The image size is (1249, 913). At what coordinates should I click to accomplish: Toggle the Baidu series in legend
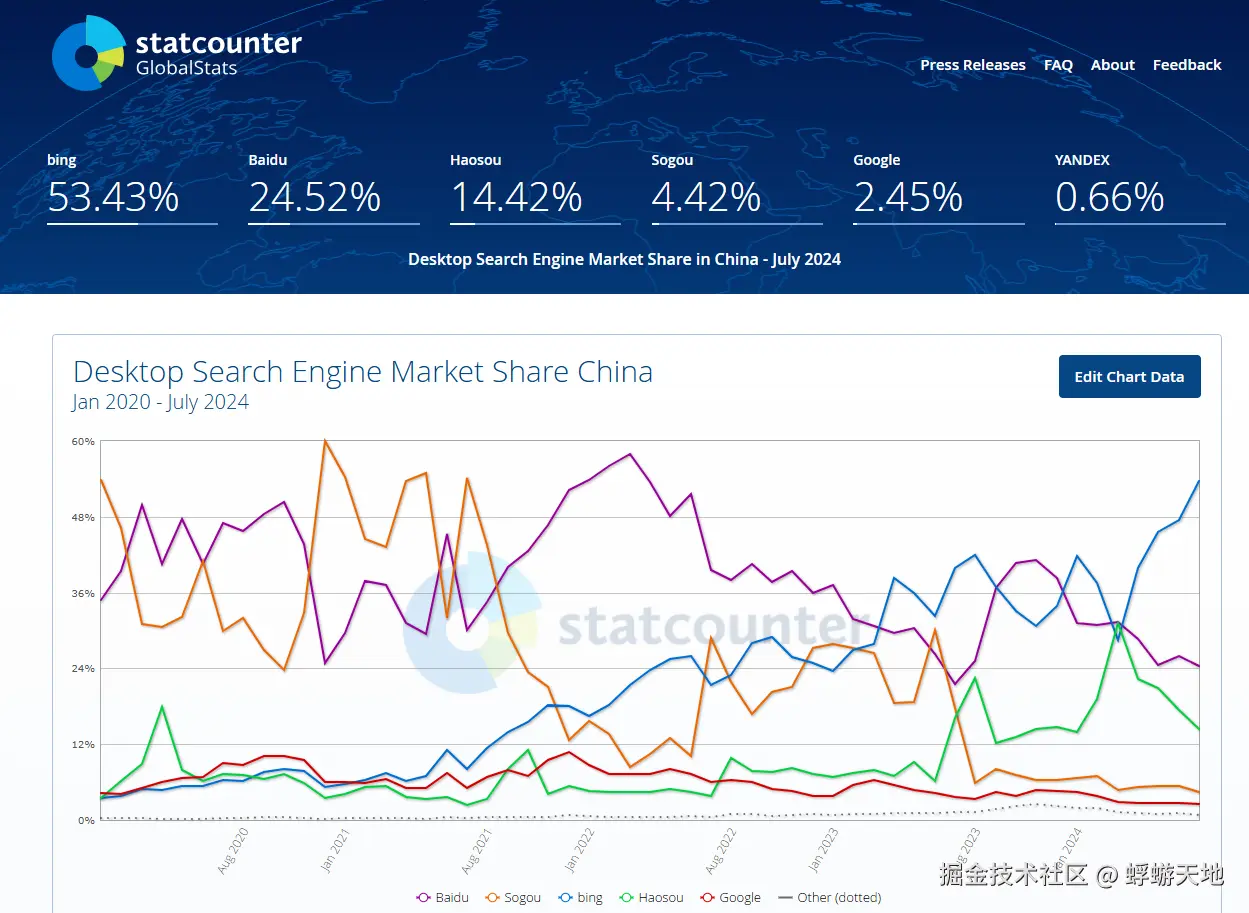pos(443,897)
